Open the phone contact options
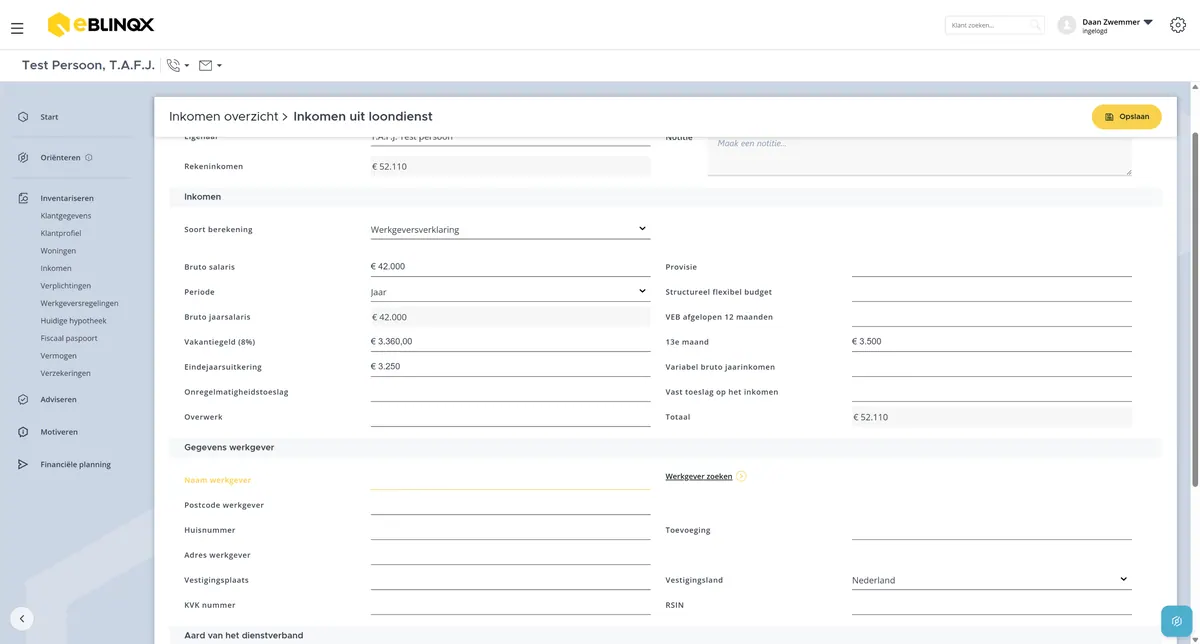The height and width of the screenshot is (644, 1200). coord(178,66)
